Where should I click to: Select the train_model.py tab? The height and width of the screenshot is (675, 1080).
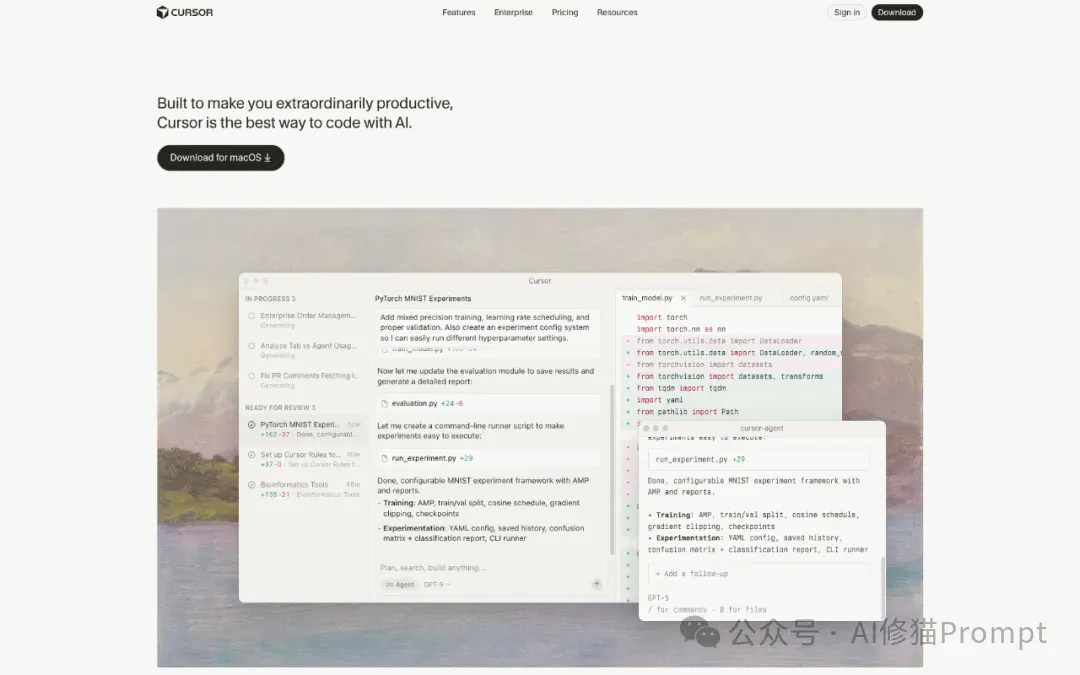(647, 298)
